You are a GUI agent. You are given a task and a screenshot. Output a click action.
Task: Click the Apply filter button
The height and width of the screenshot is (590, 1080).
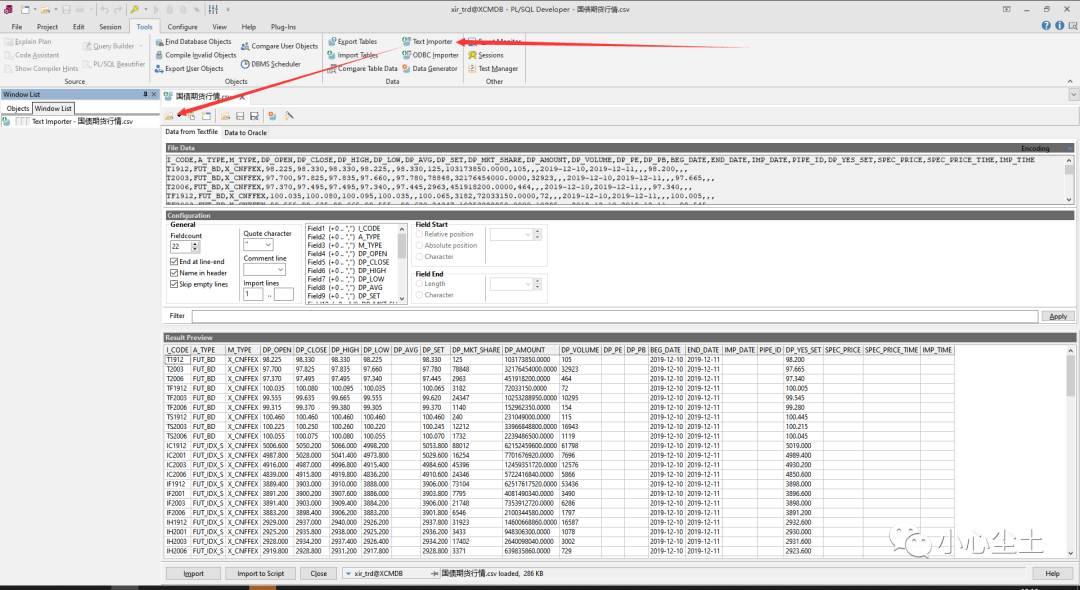1058,316
